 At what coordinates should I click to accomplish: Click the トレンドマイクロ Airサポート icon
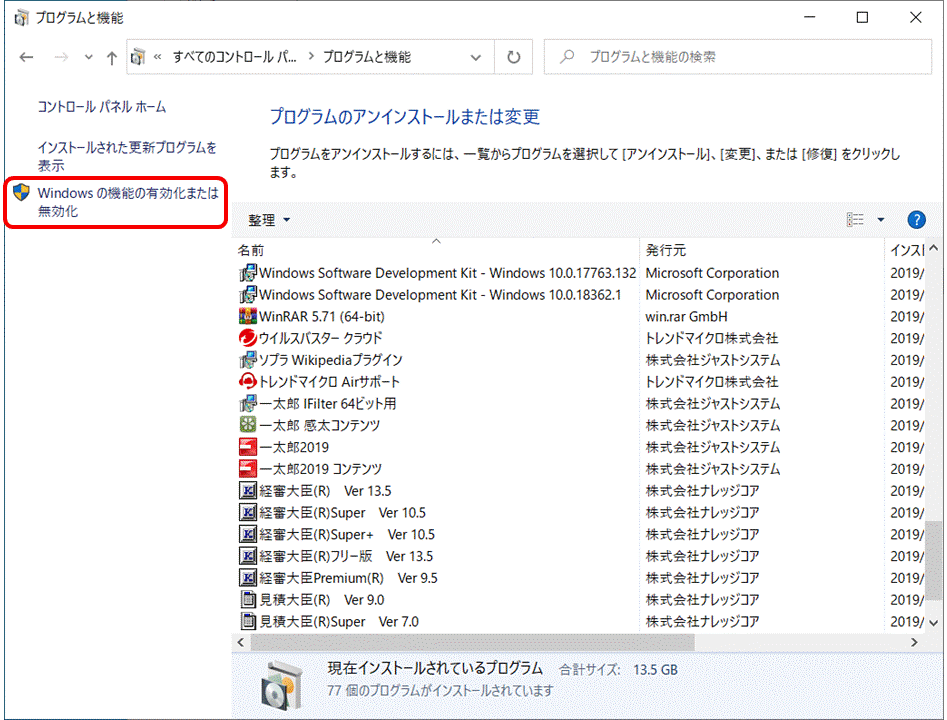click(x=248, y=382)
